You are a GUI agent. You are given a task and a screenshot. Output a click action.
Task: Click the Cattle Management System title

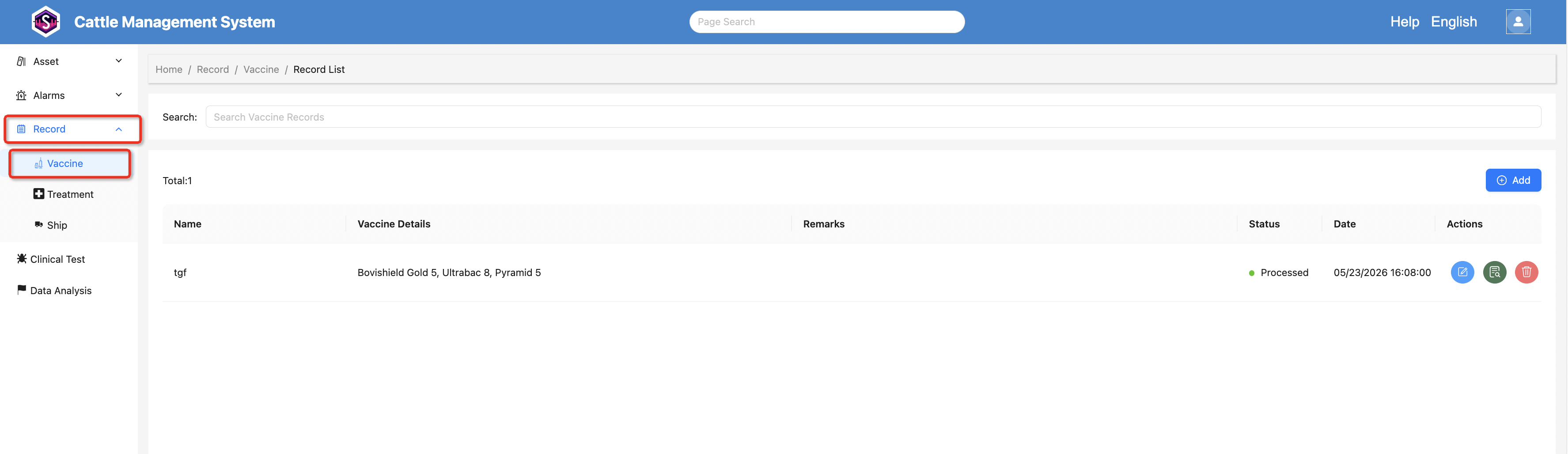click(175, 22)
